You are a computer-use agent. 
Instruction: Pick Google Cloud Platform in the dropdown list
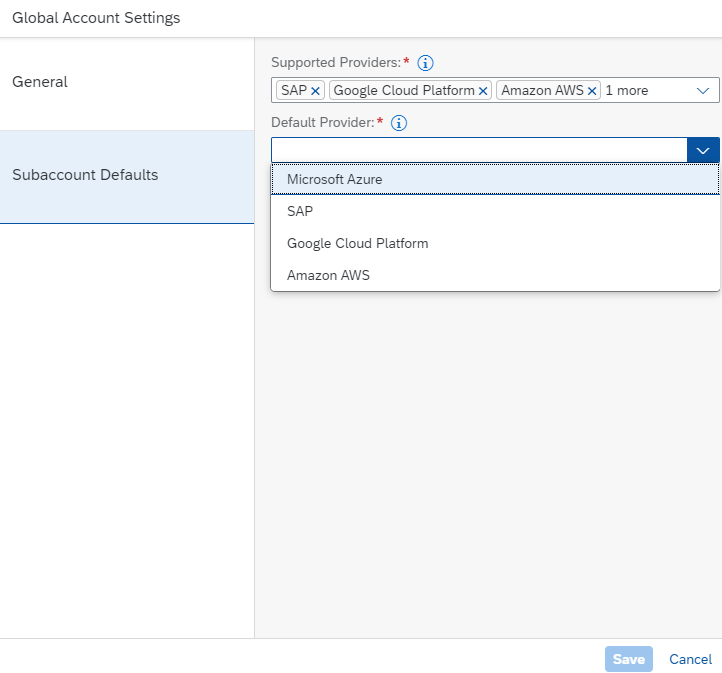[x=357, y=243]
